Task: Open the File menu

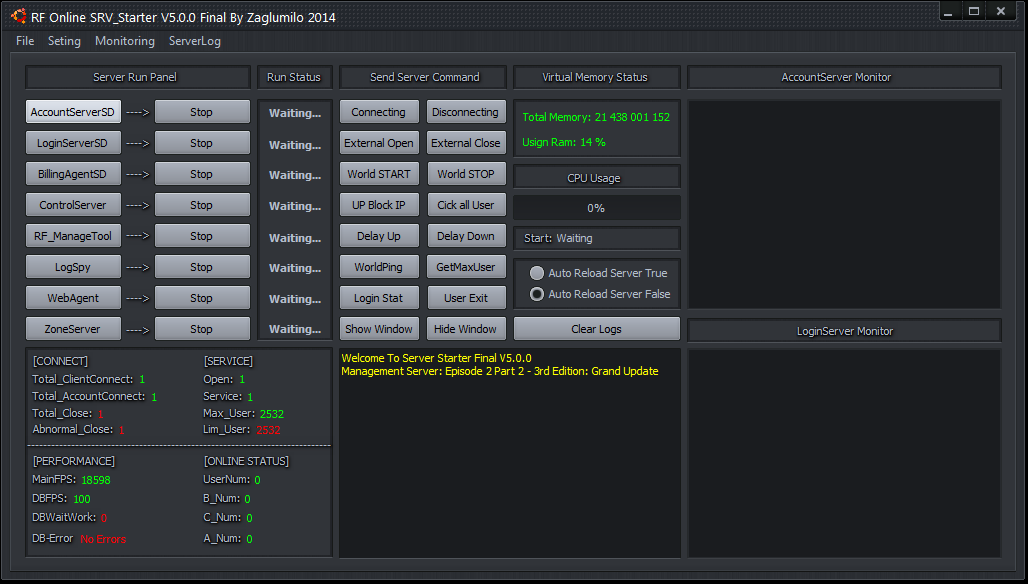Action: point(25,41)
